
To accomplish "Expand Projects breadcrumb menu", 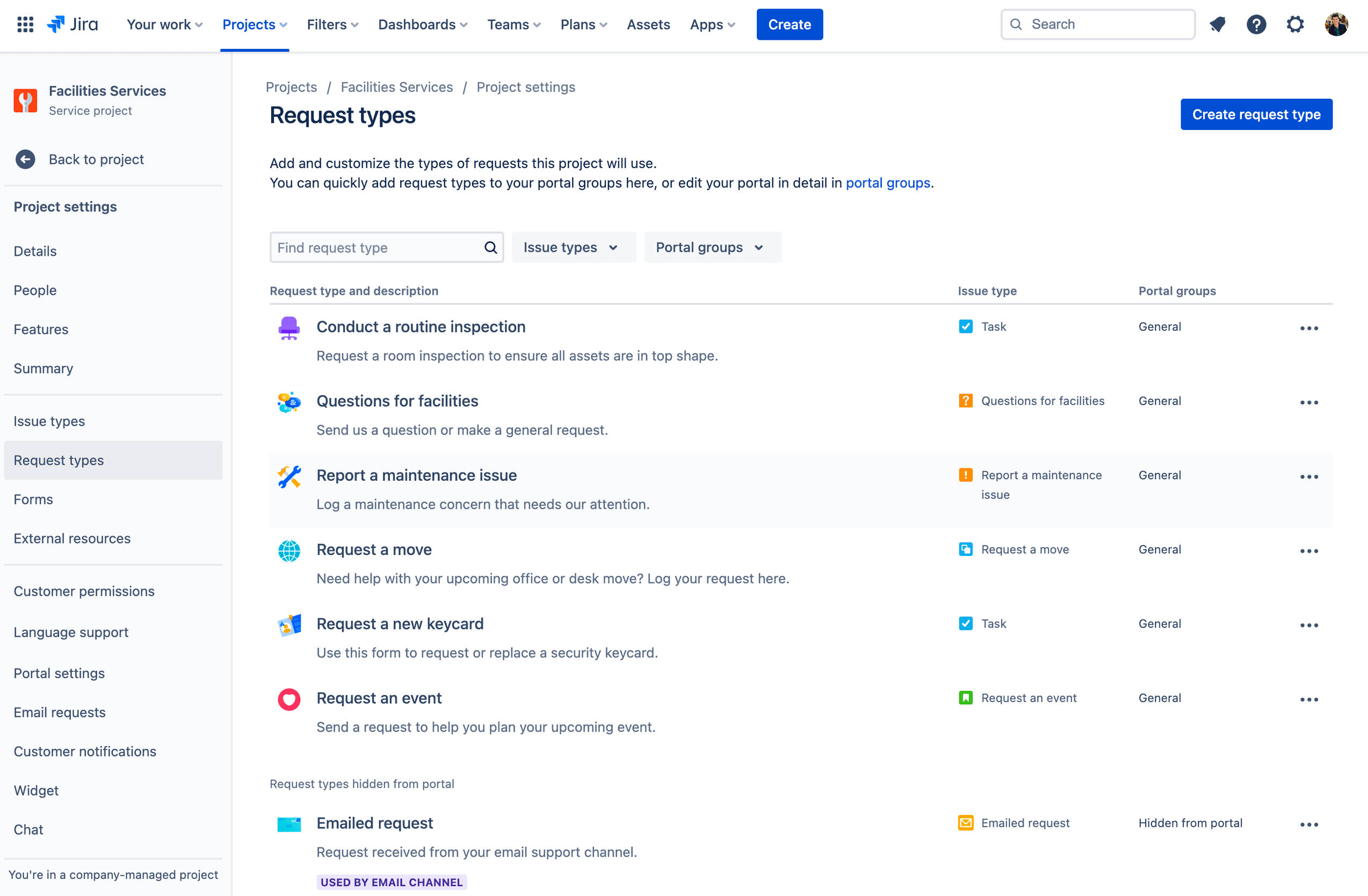I will pyautogui.click(x=291, y=87).
